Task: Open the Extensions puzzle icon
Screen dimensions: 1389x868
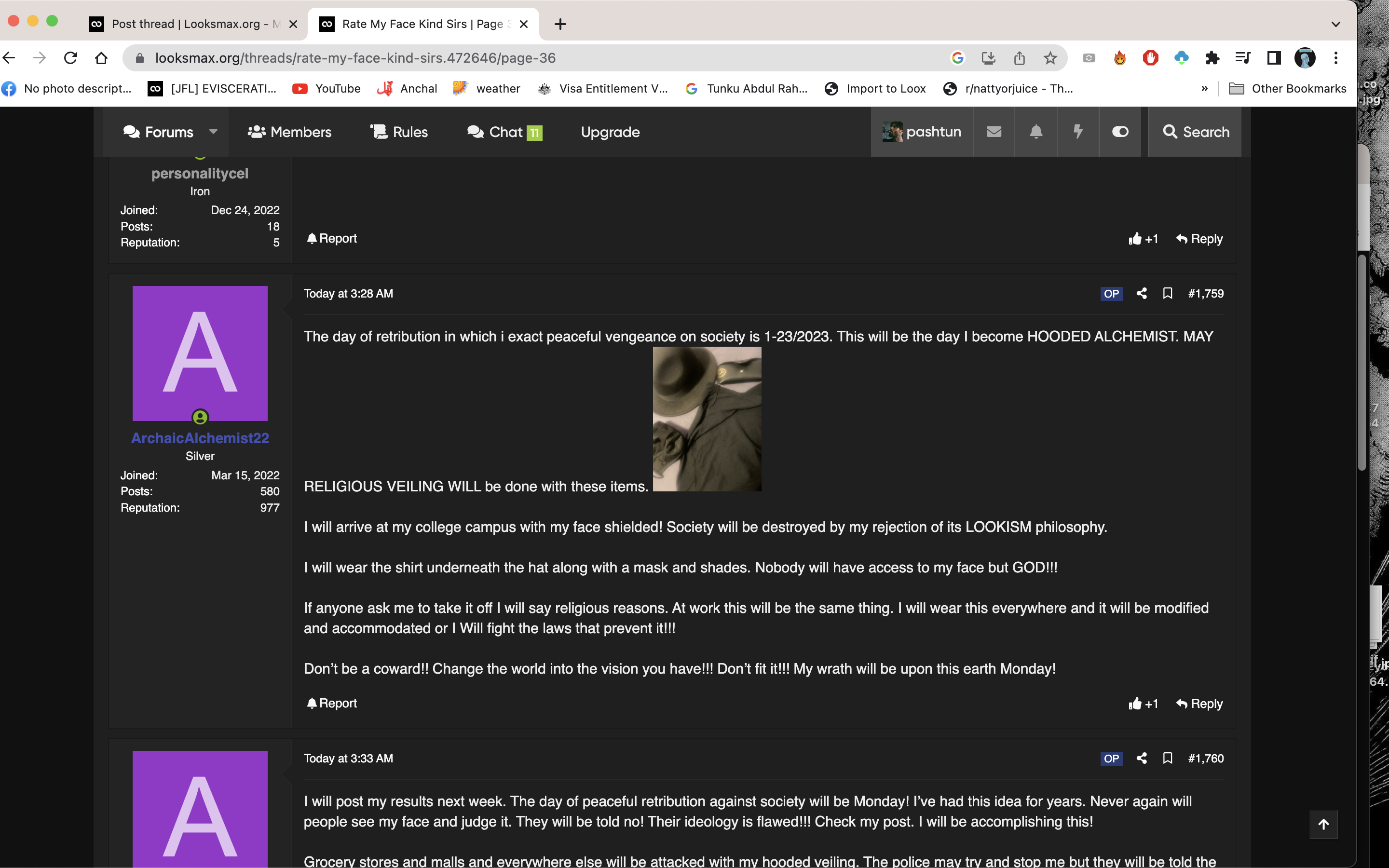Action: click(1212, 58)
